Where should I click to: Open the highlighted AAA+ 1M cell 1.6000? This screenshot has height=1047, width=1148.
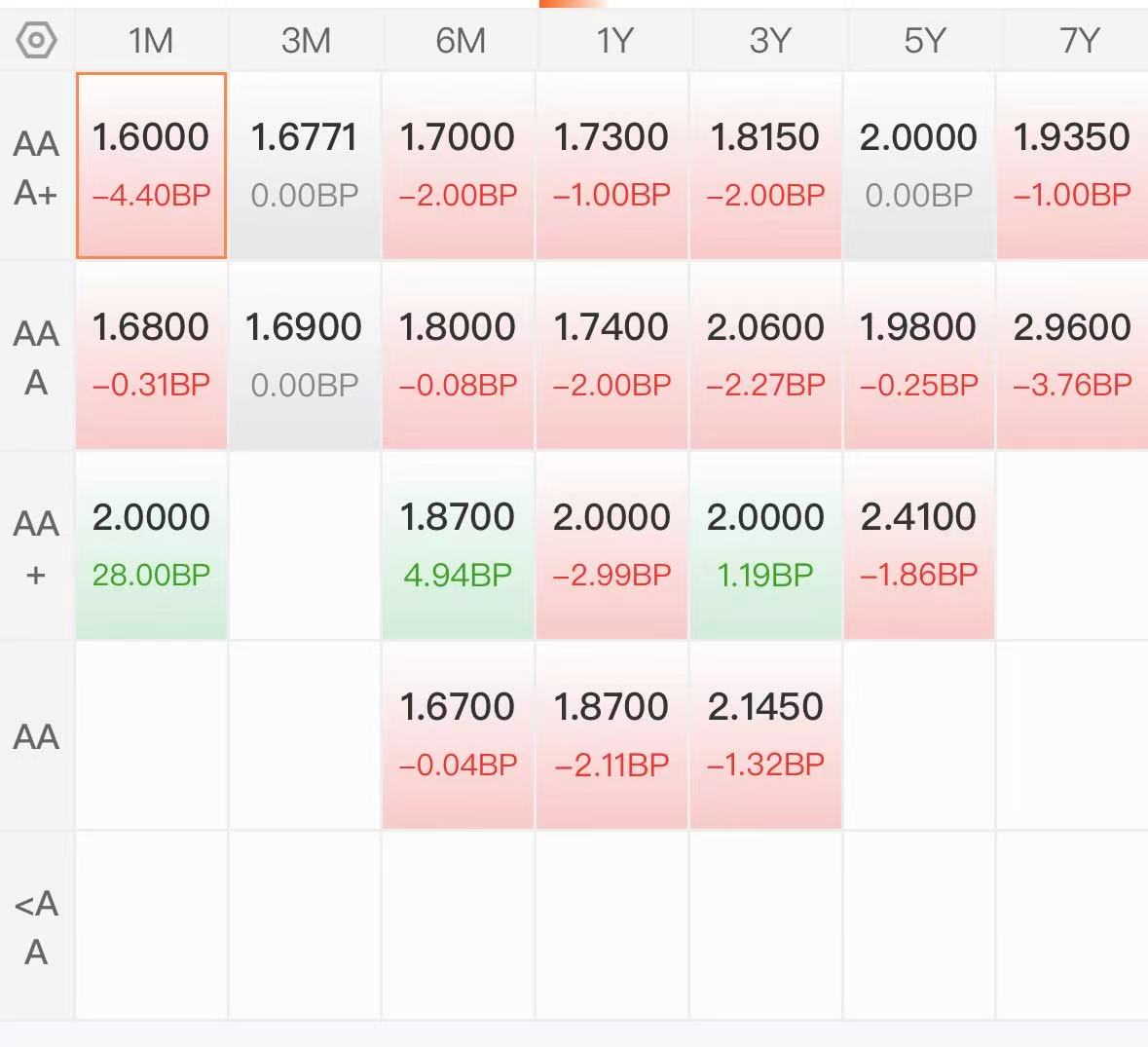pyautogui.click(x=151, y=166)
